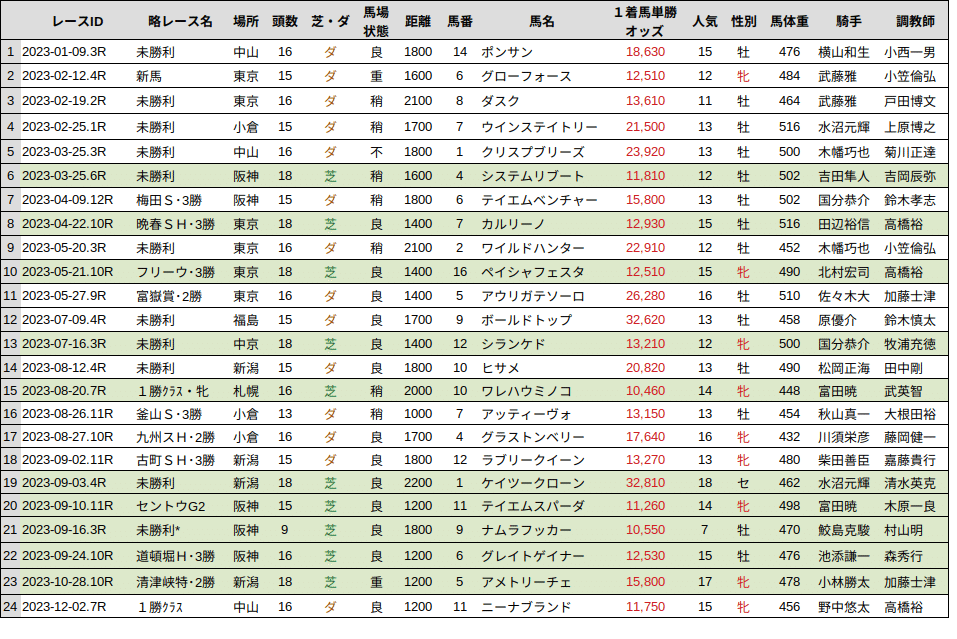Click odds value 26,280
Viewport: 957px width, 639px height.
point(645,296)
